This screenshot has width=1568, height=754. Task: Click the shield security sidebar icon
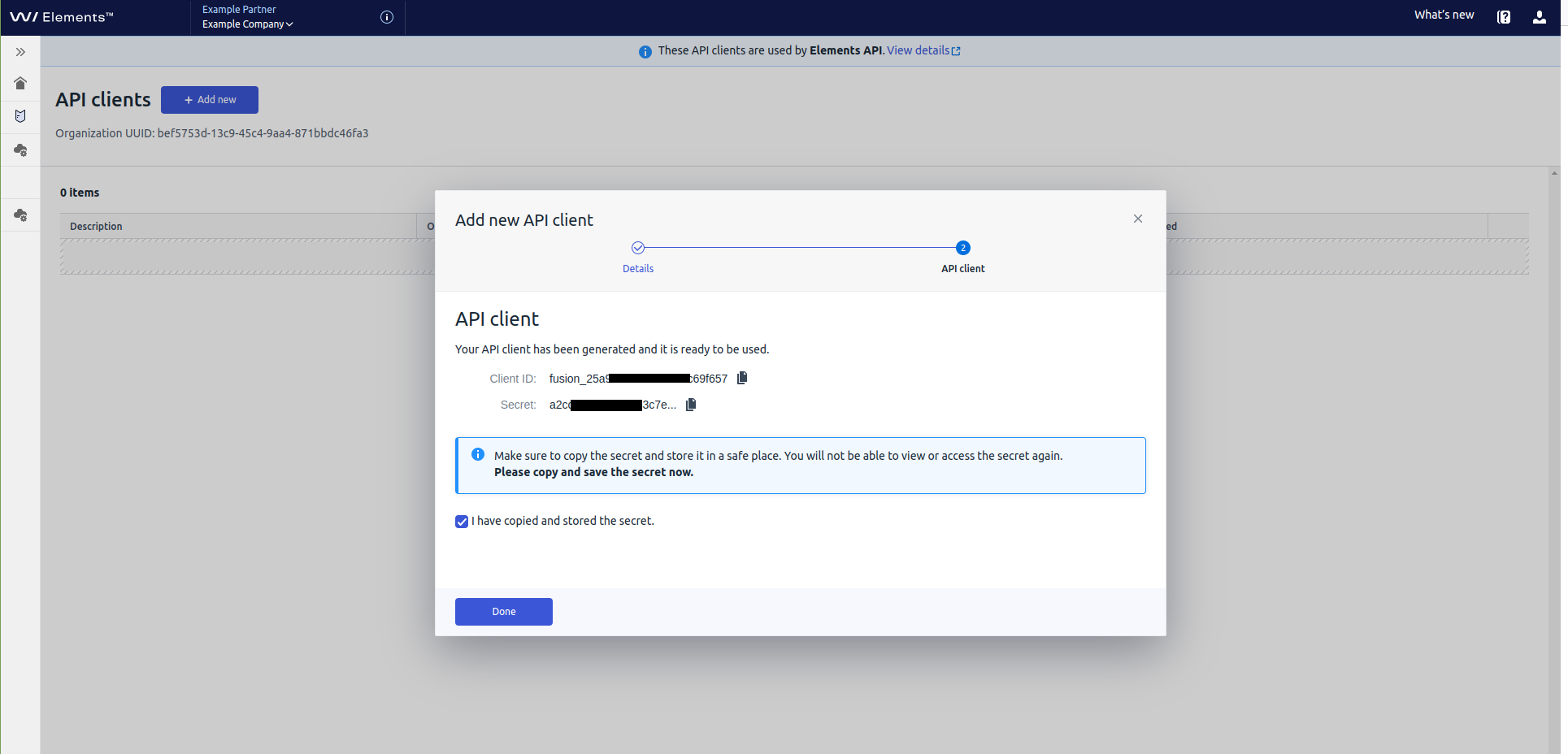pos(20,116)
